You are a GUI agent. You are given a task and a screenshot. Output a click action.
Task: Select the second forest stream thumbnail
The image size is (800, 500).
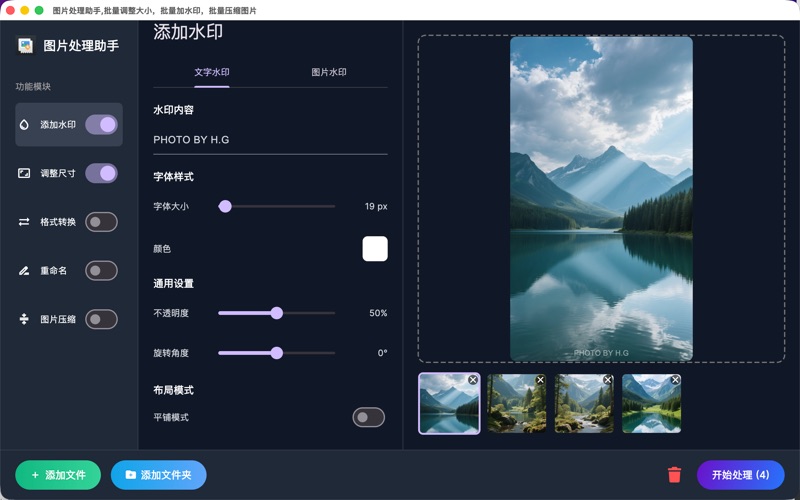[517, 404]
